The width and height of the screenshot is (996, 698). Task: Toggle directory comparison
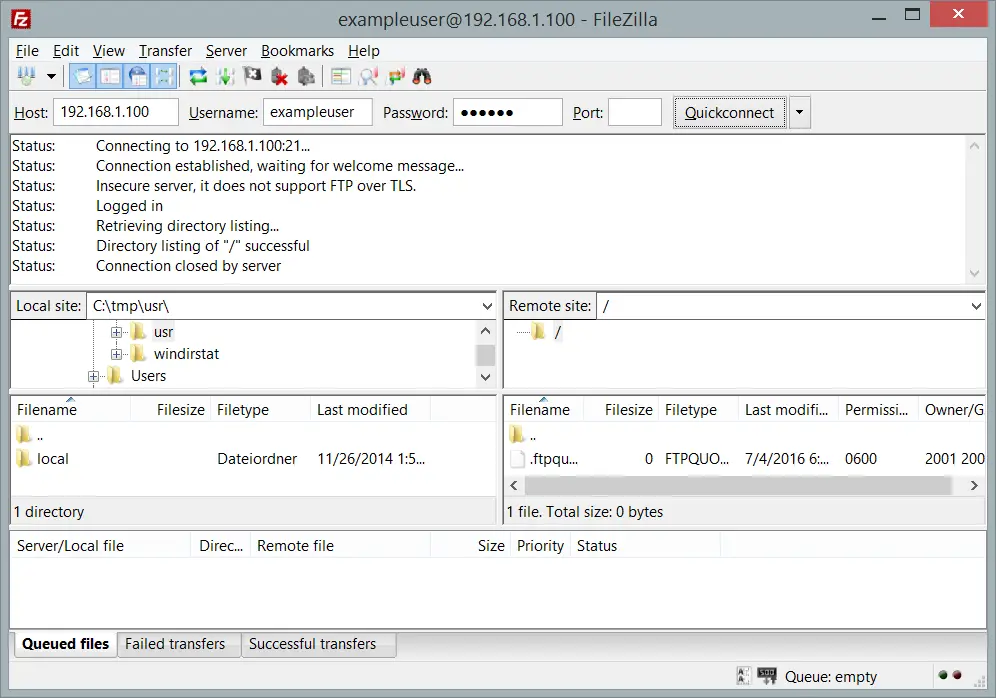[368, 77]
